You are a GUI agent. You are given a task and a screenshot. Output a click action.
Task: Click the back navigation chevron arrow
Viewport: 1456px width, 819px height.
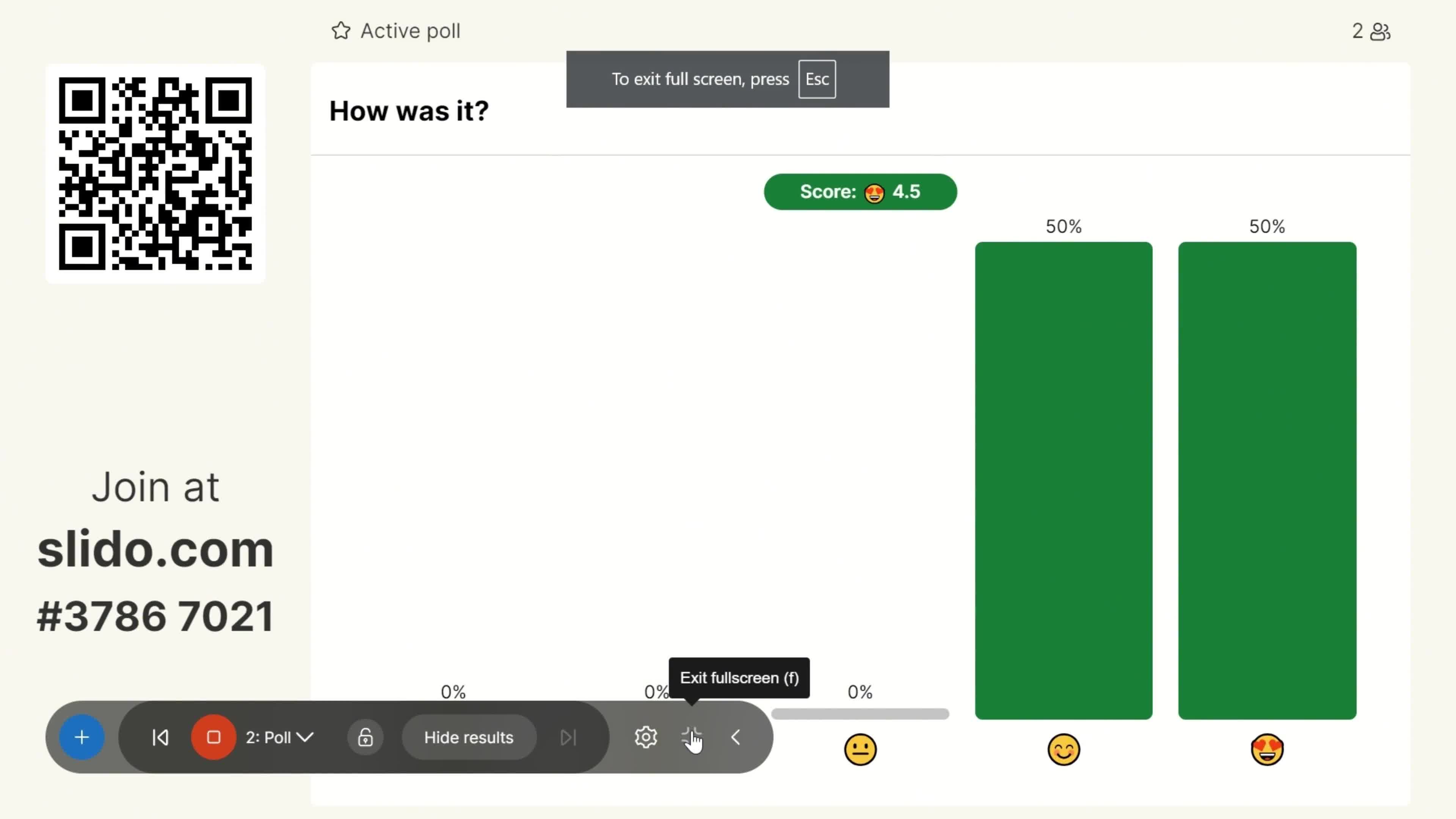[736, 737]
